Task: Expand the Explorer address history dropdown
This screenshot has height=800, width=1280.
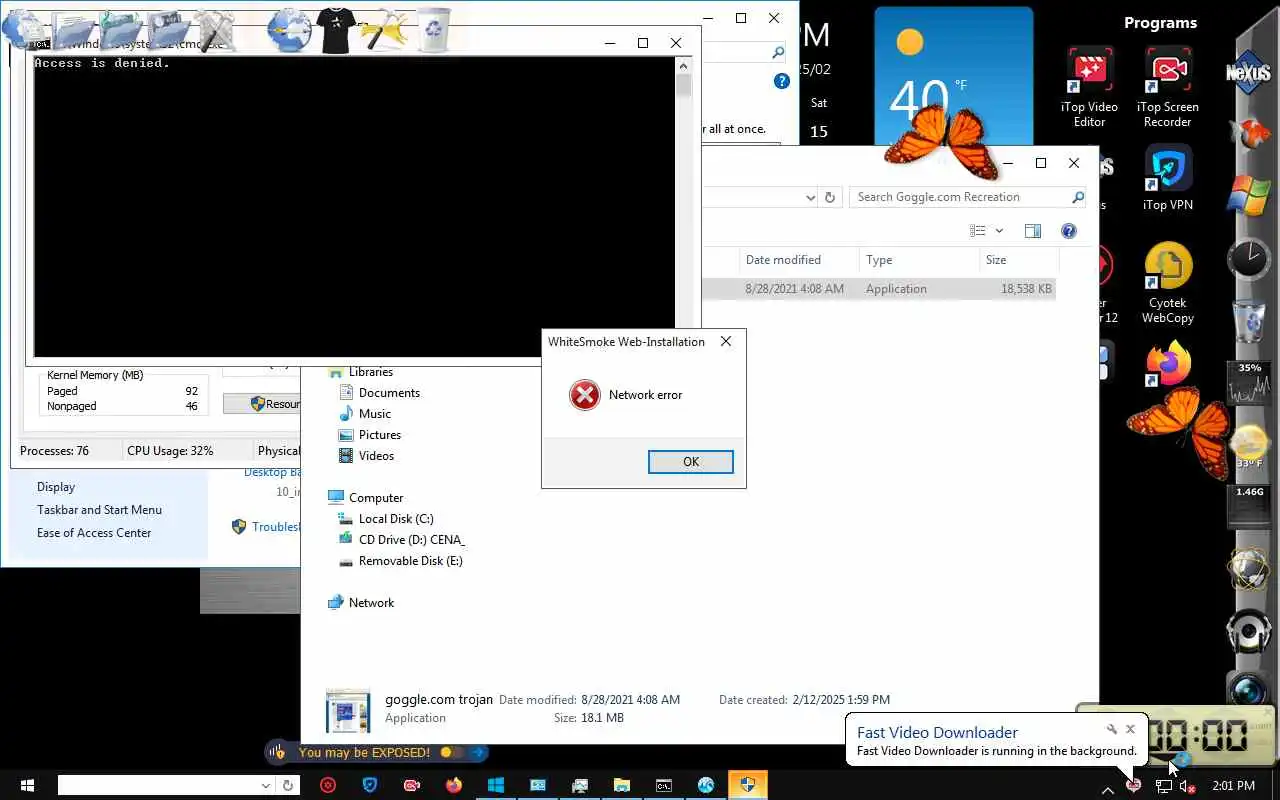Action: pyautogui.click(x=811, y=198)
